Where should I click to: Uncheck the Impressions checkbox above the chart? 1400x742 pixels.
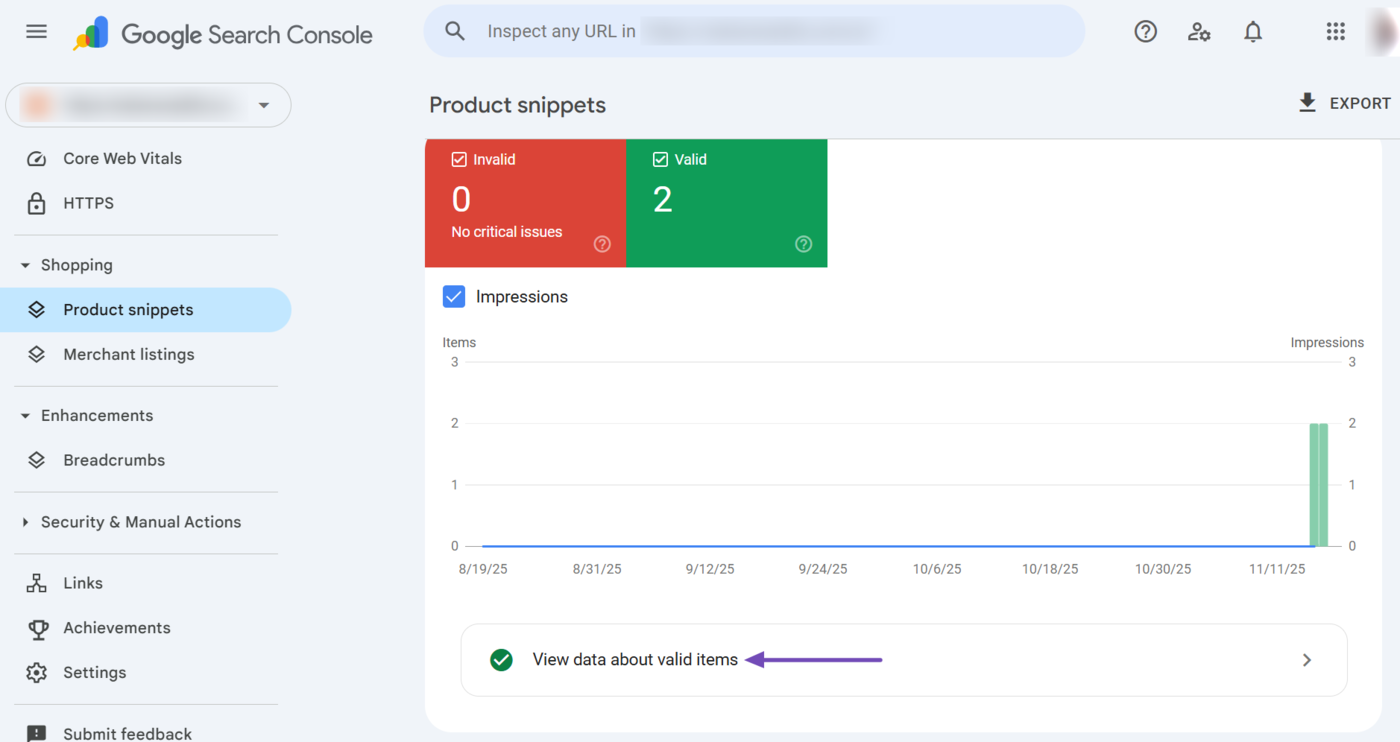pyautogui.click(x=455, y=296)
